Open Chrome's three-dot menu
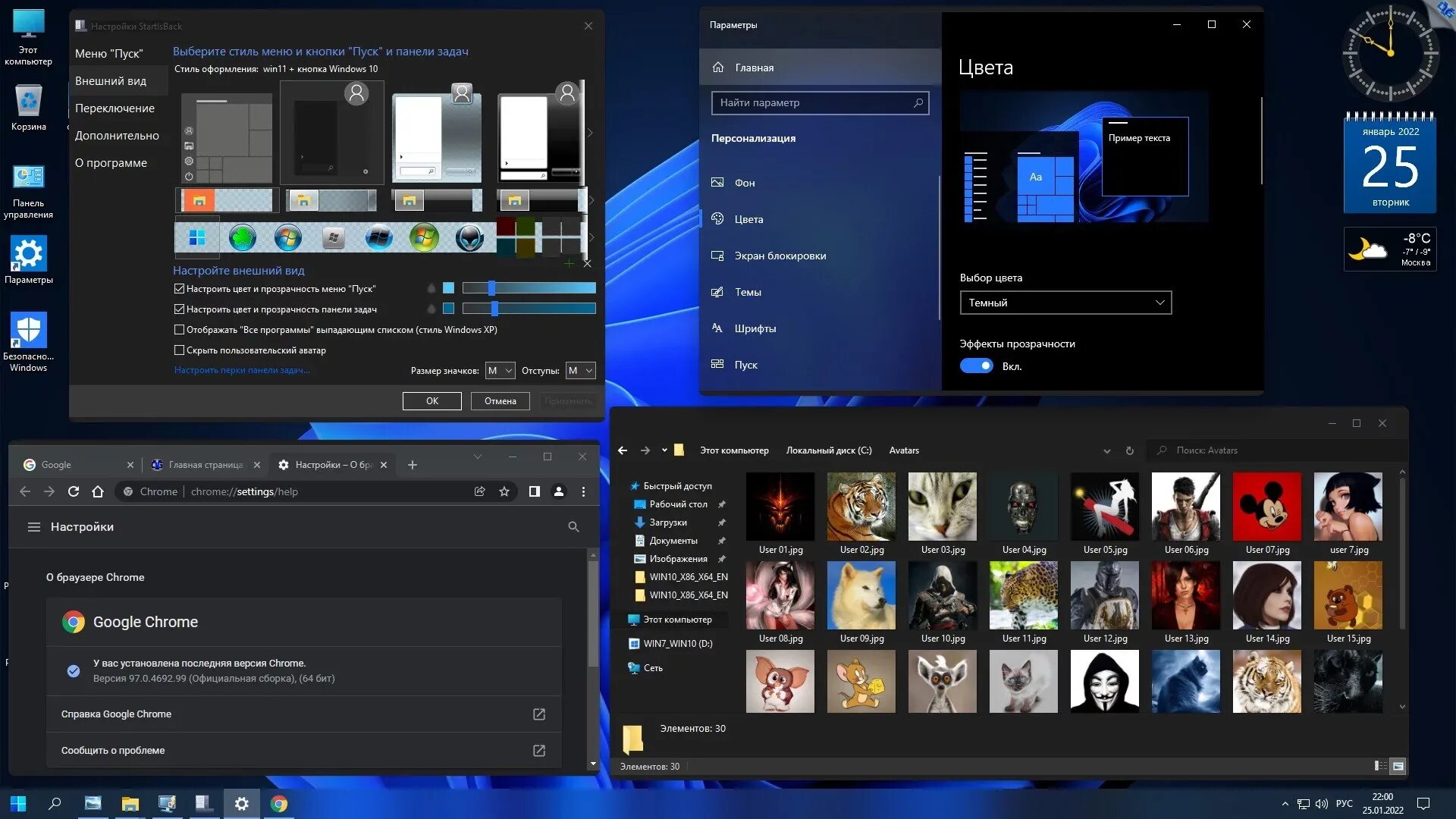 [583, 491]
